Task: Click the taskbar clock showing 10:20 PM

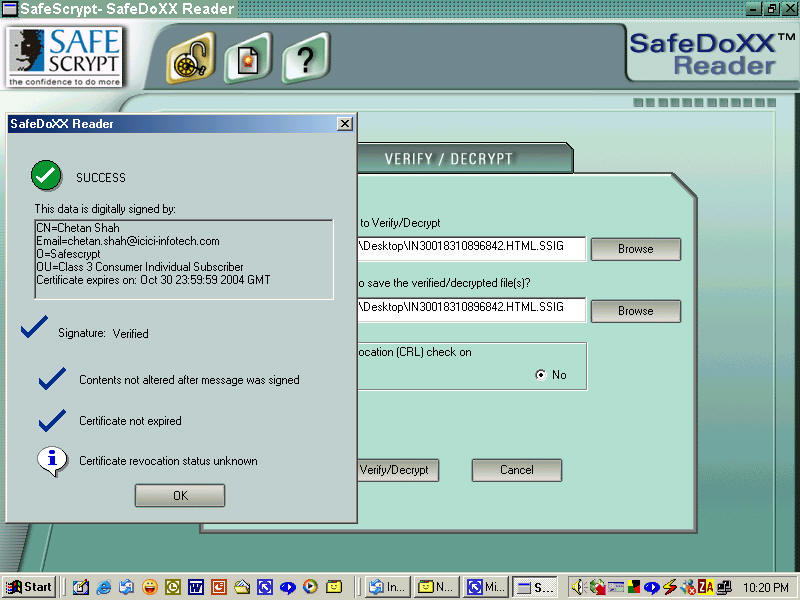Action: point(765,588)
